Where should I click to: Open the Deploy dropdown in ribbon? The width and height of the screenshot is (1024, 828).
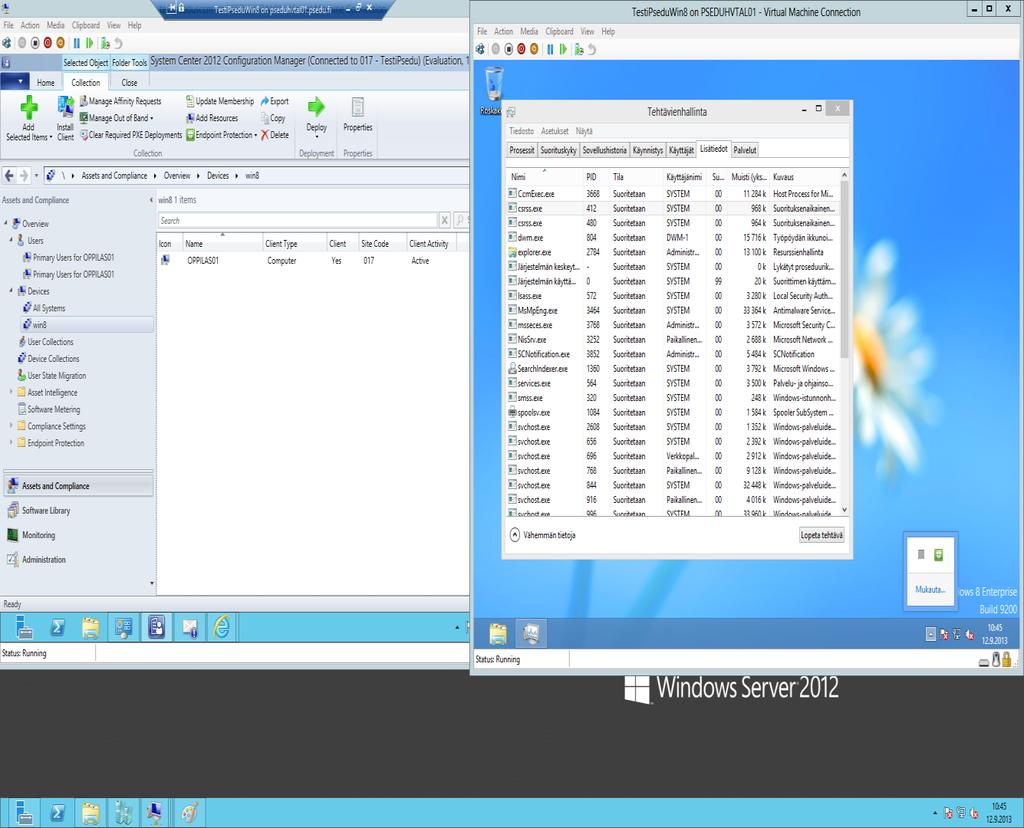pyautogui.click(x=317, y=116)
